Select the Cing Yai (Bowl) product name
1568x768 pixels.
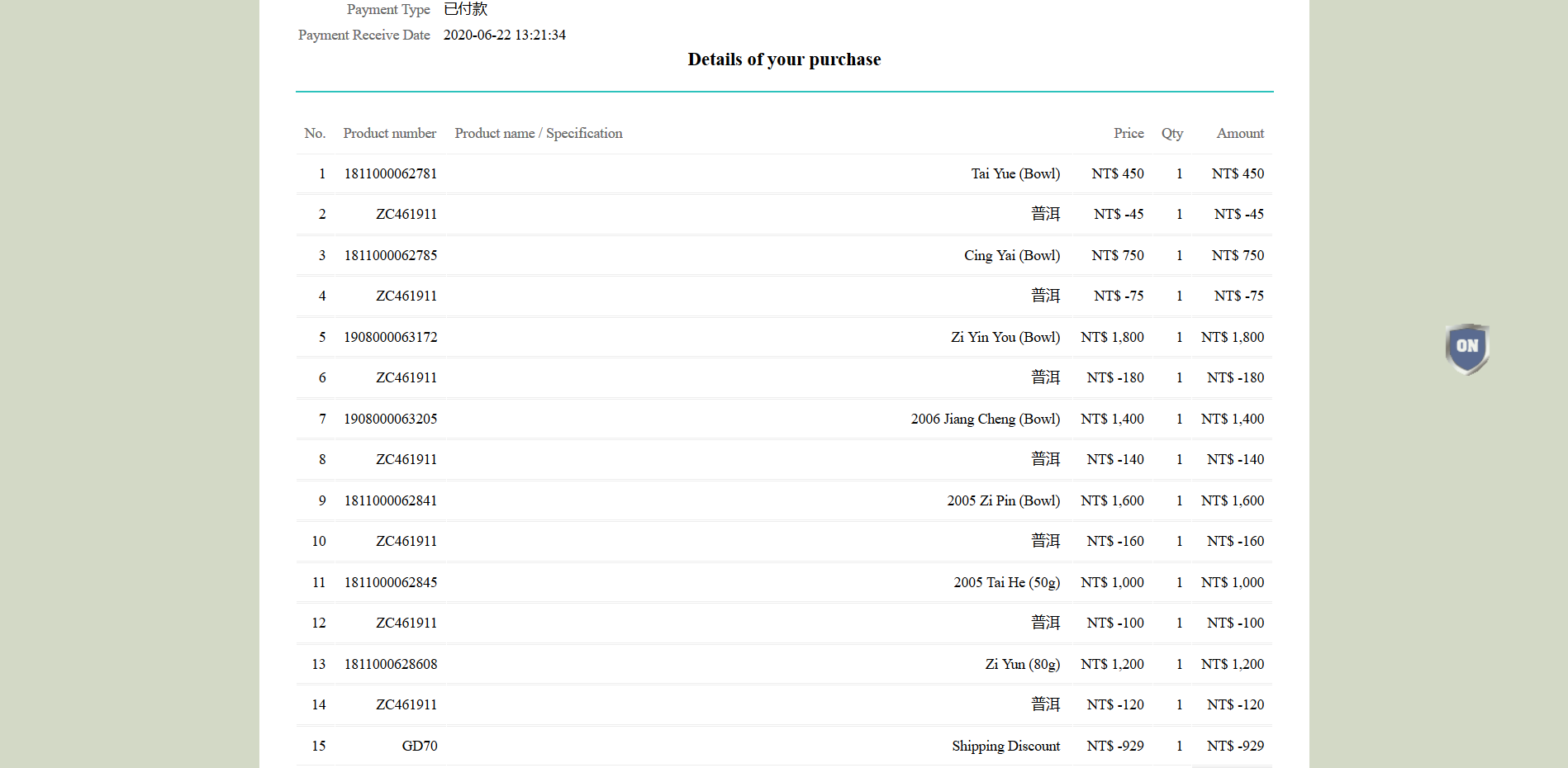pyautogui.click(x=1011, y=256)
